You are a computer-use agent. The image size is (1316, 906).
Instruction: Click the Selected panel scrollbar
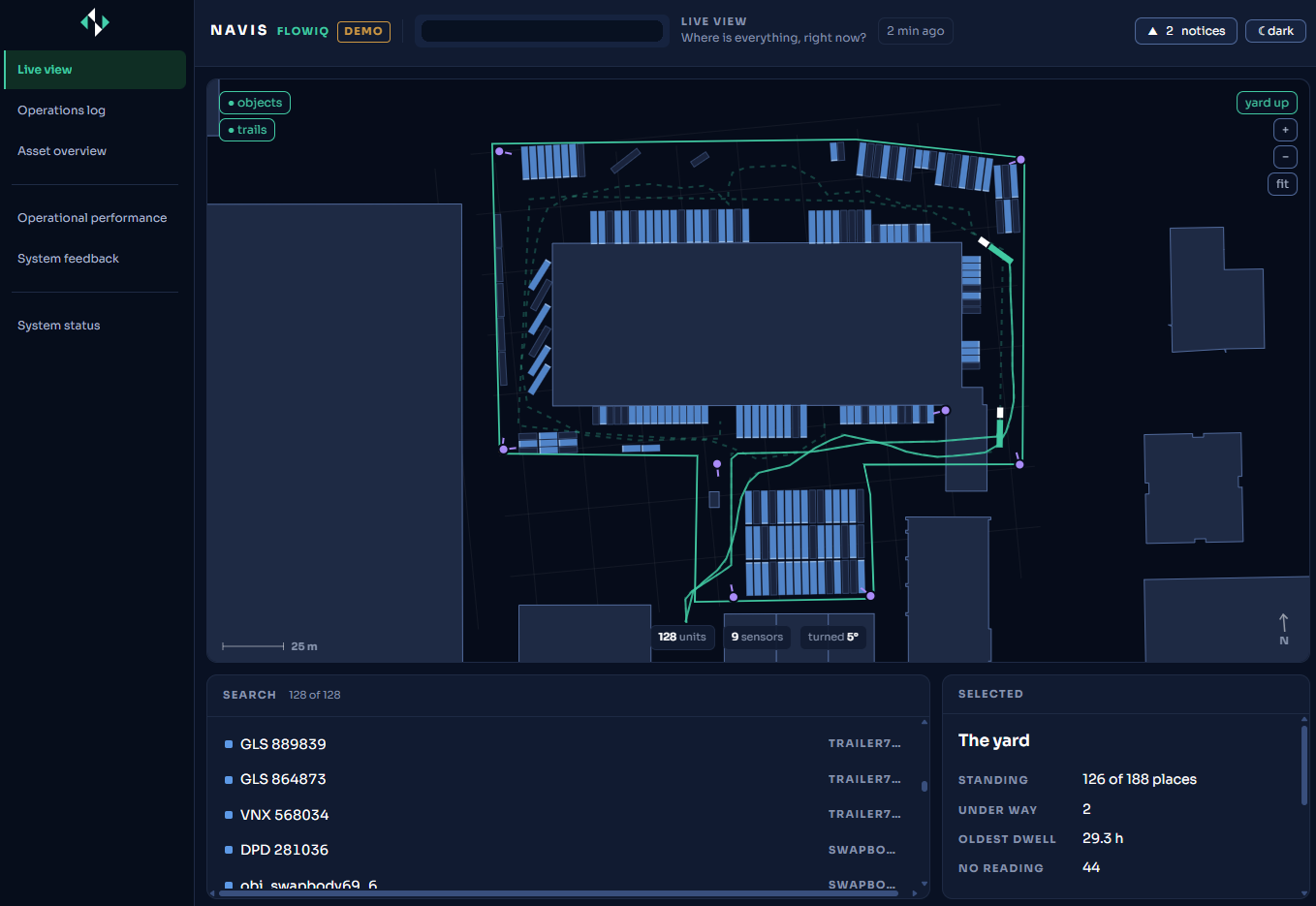1304,765
